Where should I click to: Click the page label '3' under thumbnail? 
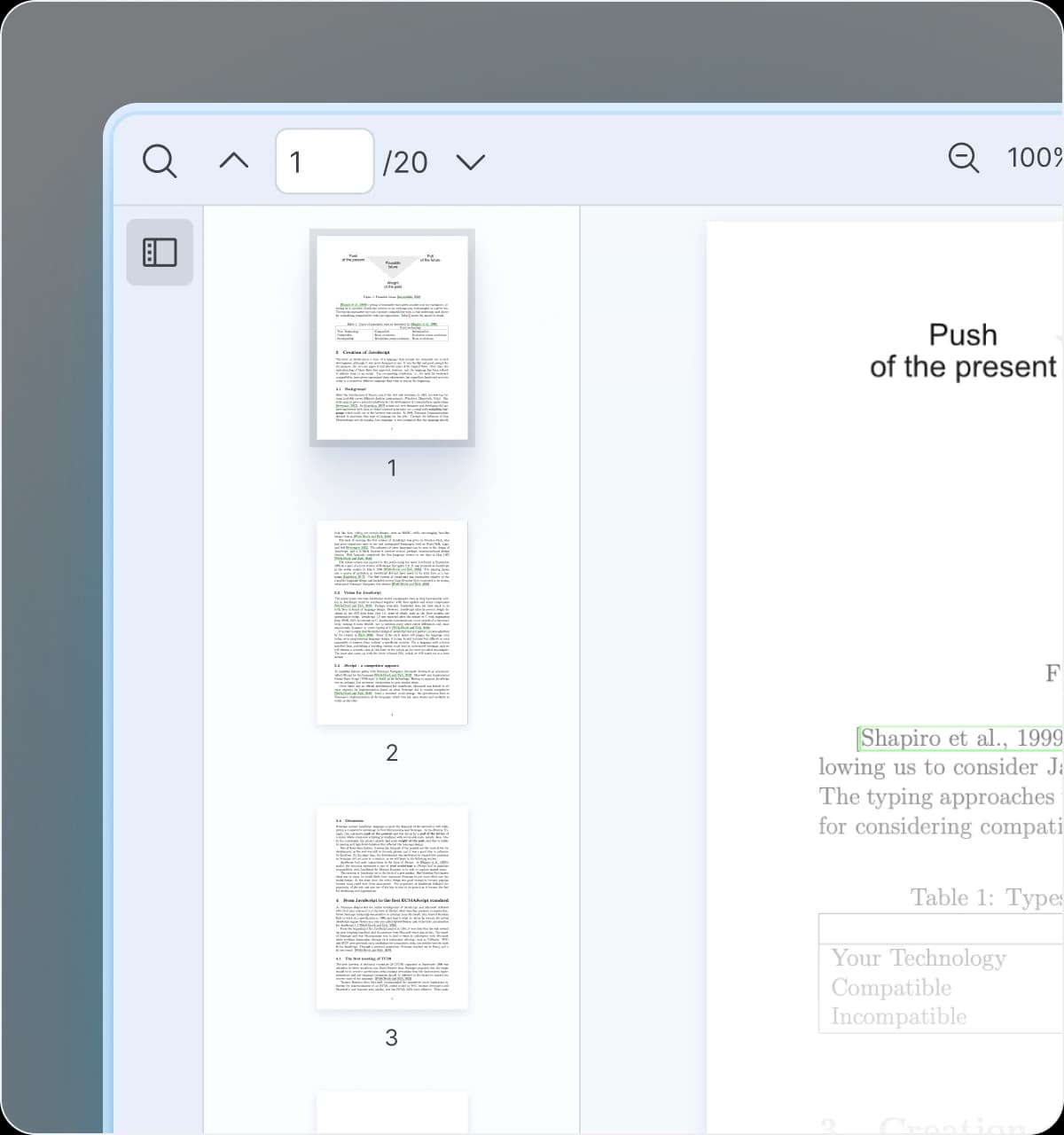click(x=392, y=1037)
